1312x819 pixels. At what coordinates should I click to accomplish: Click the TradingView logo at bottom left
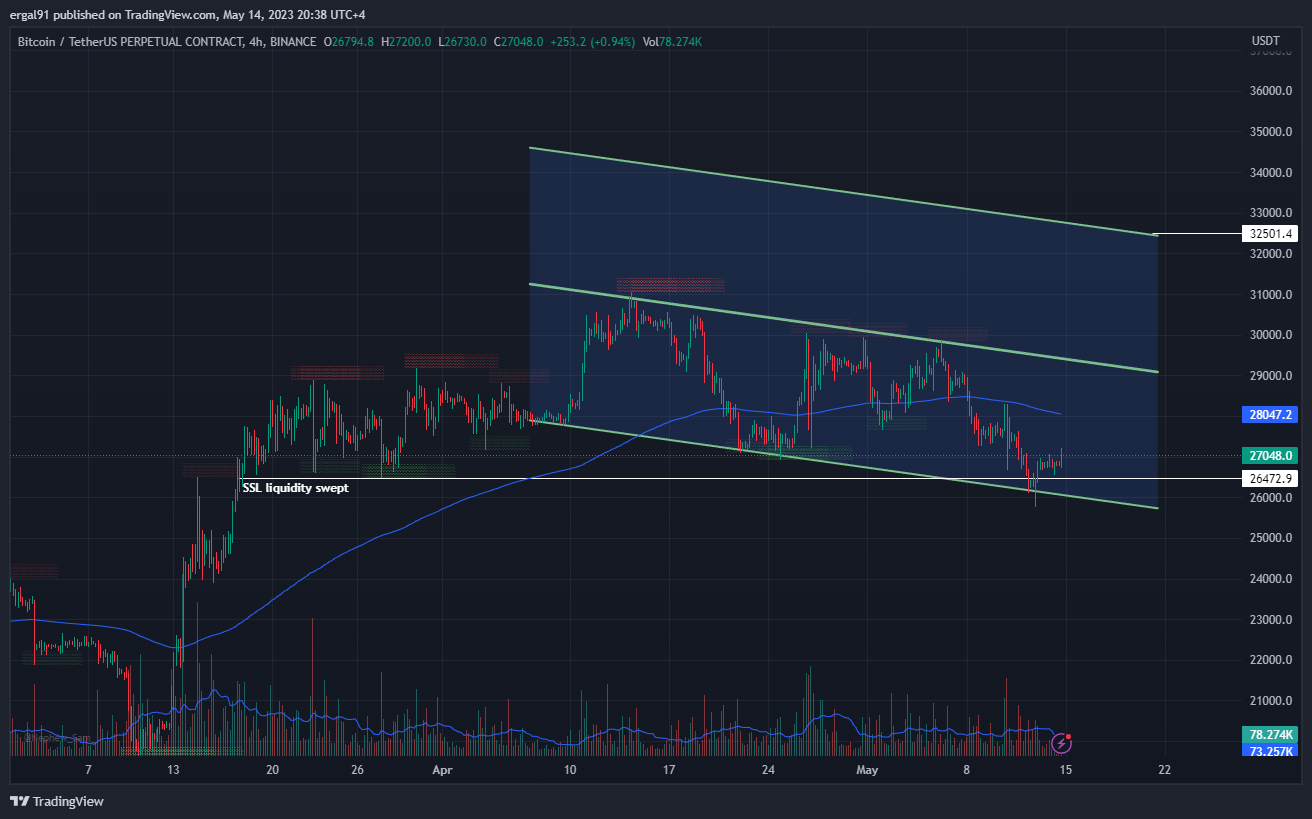click(57, 801)
